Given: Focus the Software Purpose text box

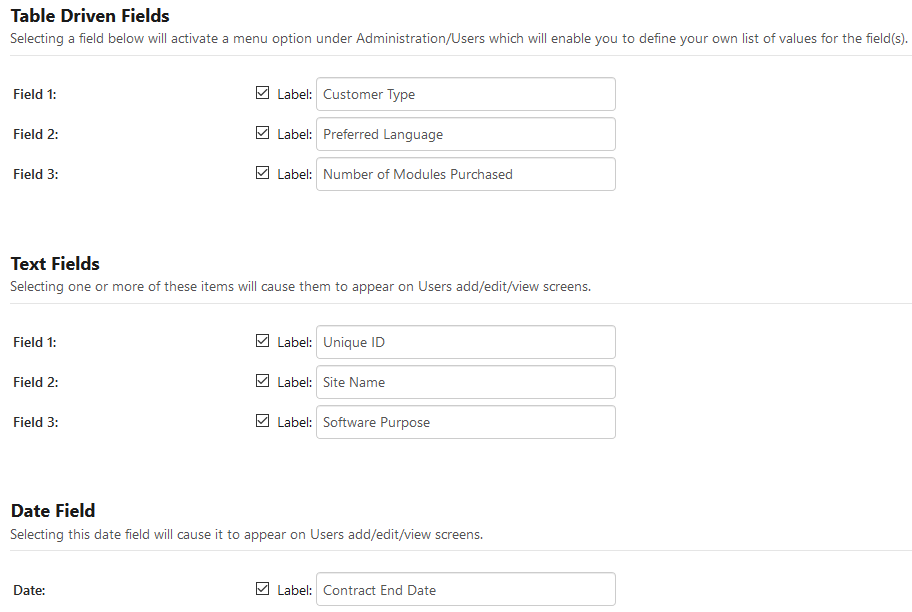Looking at the screenshot, I should (x=465, y=422).
